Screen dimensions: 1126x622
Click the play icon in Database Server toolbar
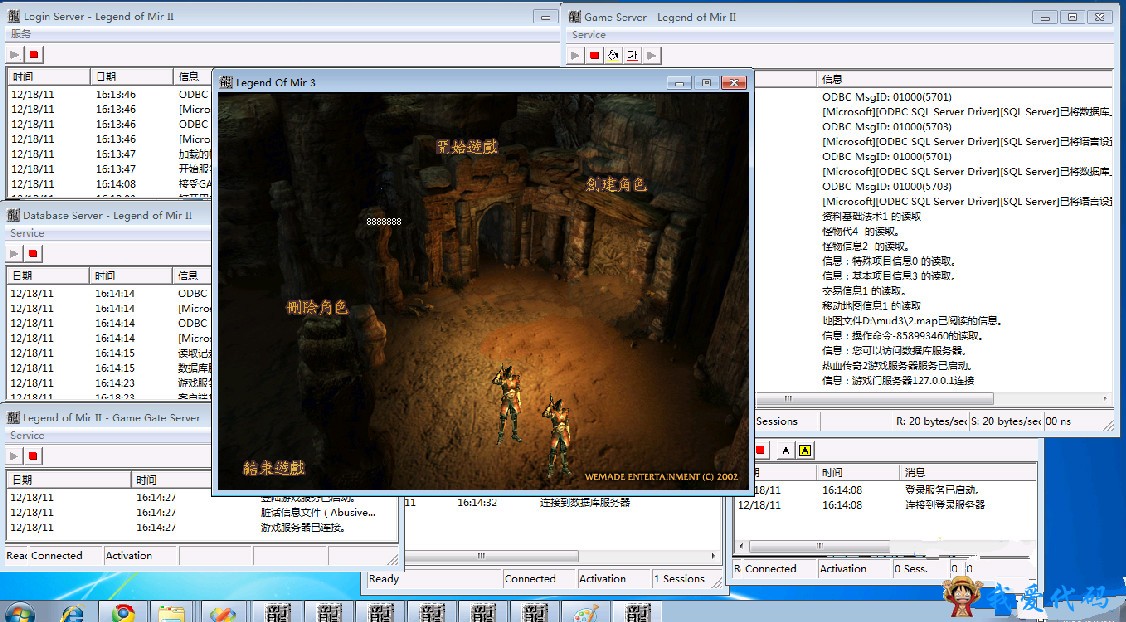14,253
